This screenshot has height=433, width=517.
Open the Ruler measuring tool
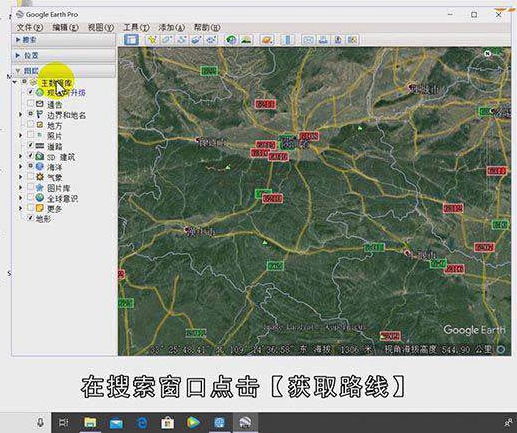(x=287, y=40)
